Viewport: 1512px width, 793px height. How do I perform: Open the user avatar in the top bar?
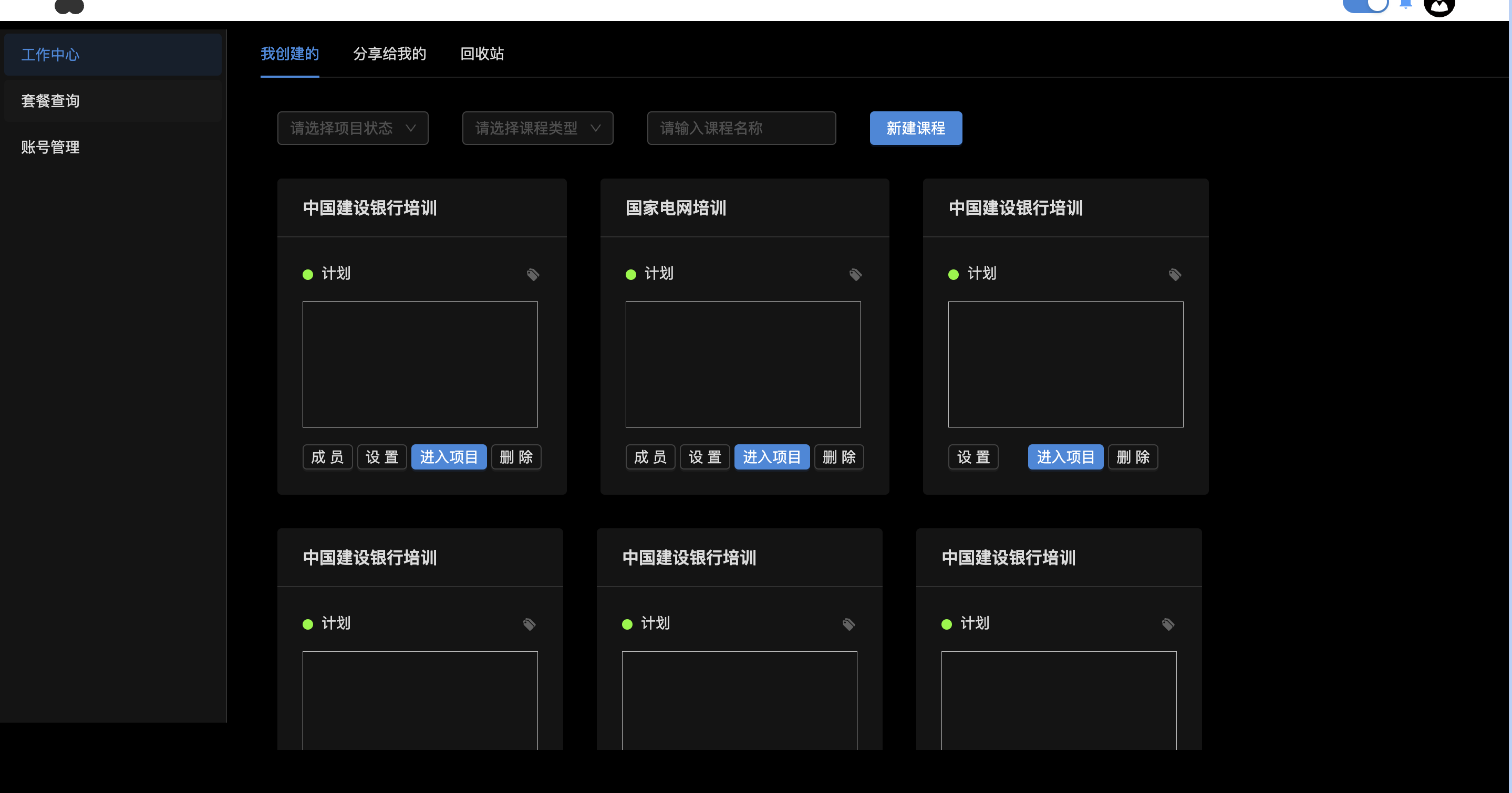click(x=1439, y=6)
